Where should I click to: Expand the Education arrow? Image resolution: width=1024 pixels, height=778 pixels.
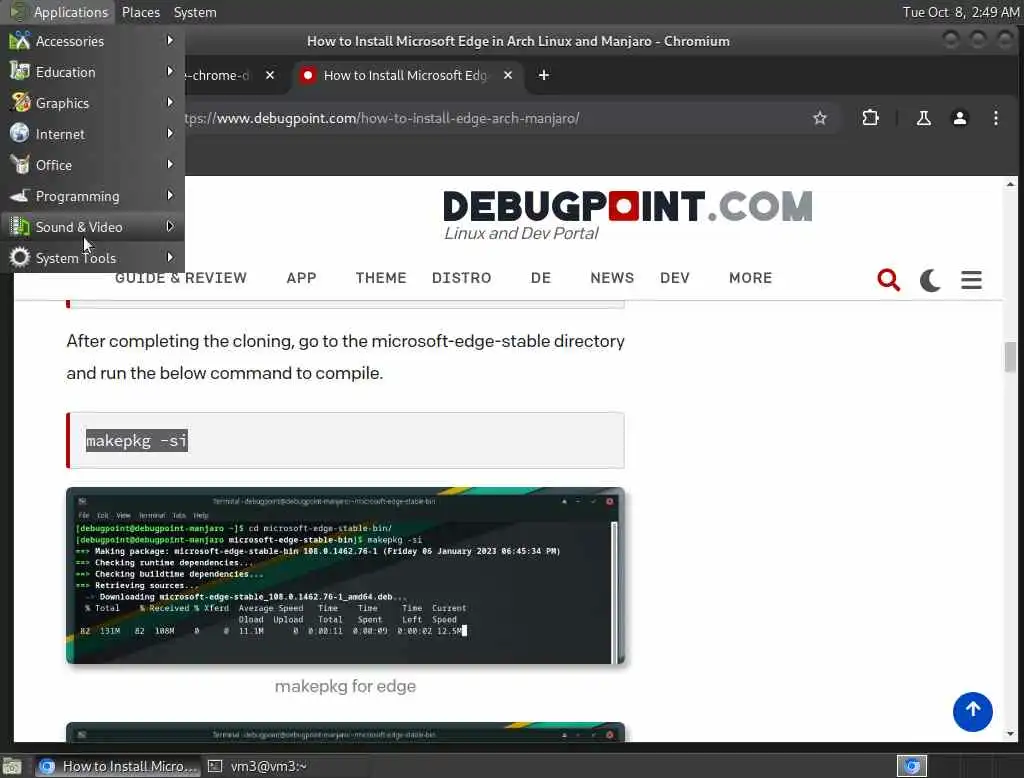(x=170, y=71)
